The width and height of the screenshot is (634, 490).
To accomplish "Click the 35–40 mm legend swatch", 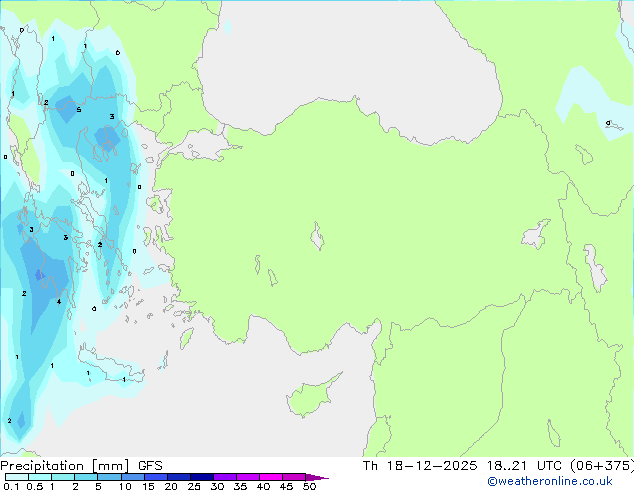I will (x=247, y=477).
